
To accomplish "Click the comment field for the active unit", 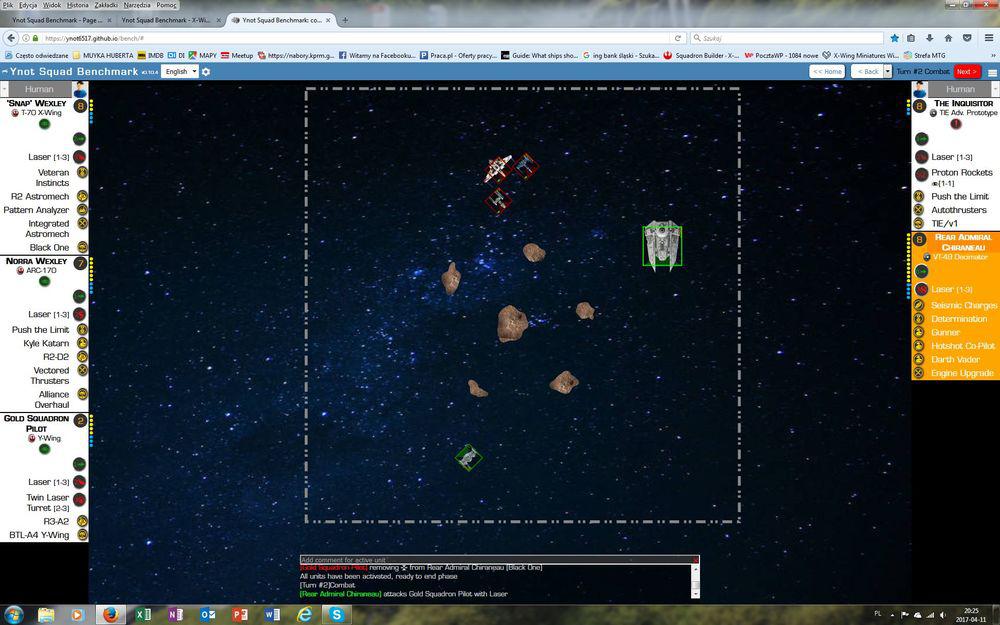I will click(495, 560).
